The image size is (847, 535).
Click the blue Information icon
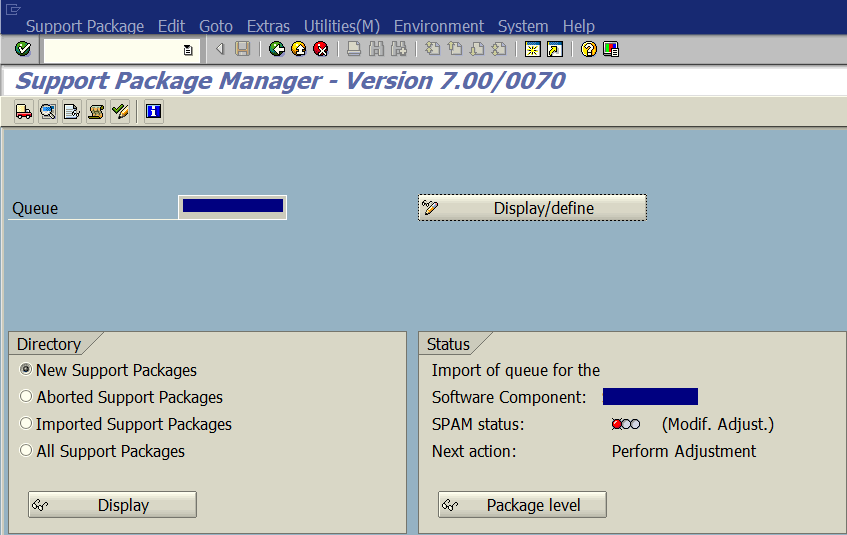pos(154,111)
